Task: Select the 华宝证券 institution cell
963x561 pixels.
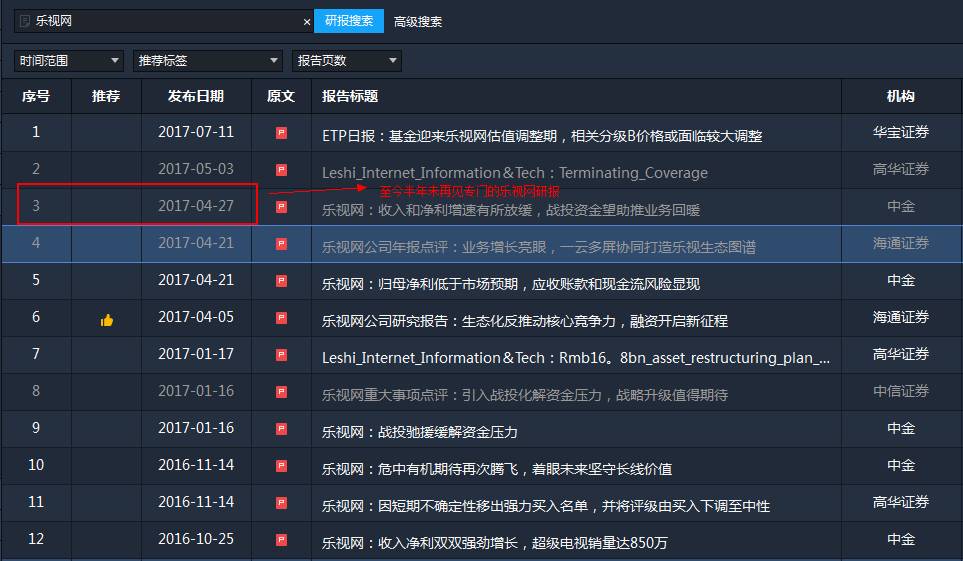Action: [901, 132]
